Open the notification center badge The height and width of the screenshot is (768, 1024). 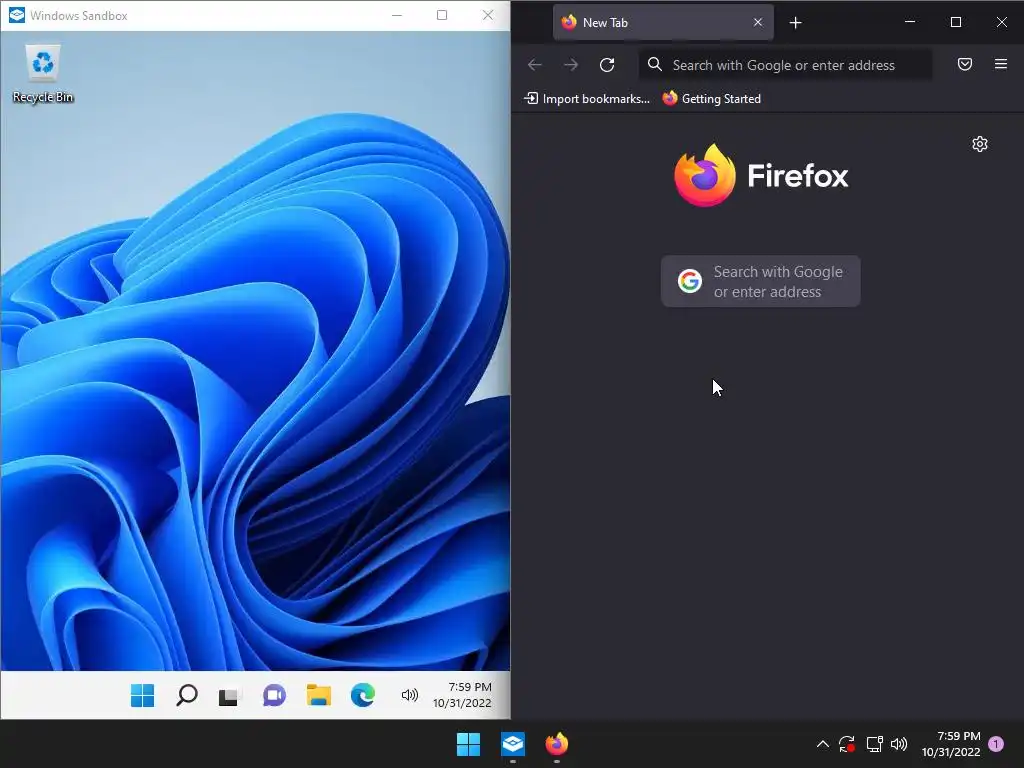[996, 744]
